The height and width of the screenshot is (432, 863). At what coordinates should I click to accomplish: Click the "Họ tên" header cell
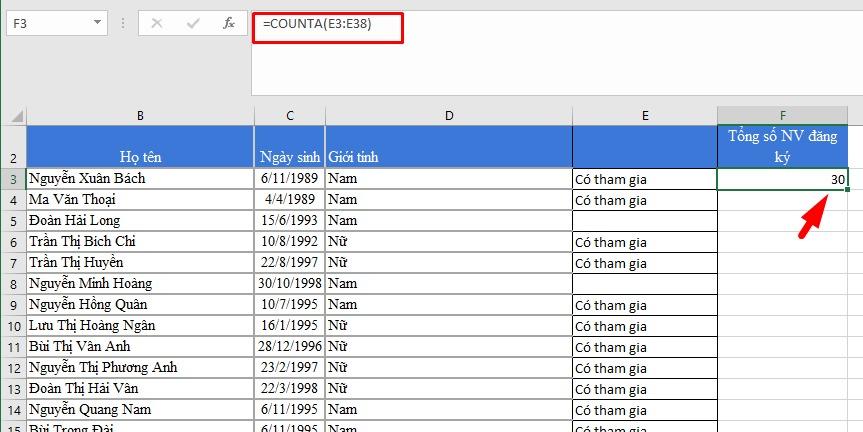(x=140, y=157)
